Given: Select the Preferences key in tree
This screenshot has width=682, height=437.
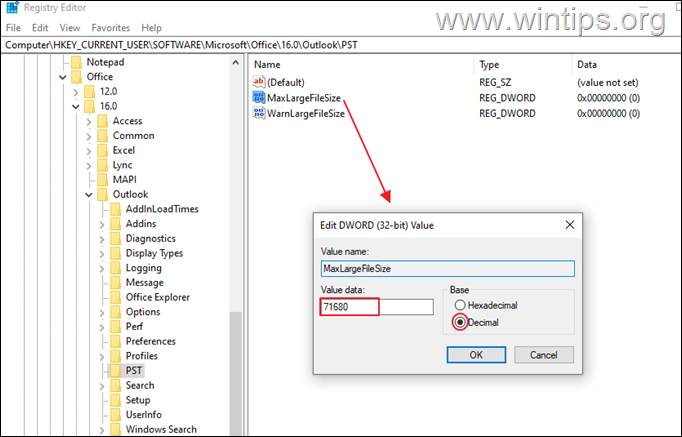Looking at the screenshot, I should [x=150, y=341].
